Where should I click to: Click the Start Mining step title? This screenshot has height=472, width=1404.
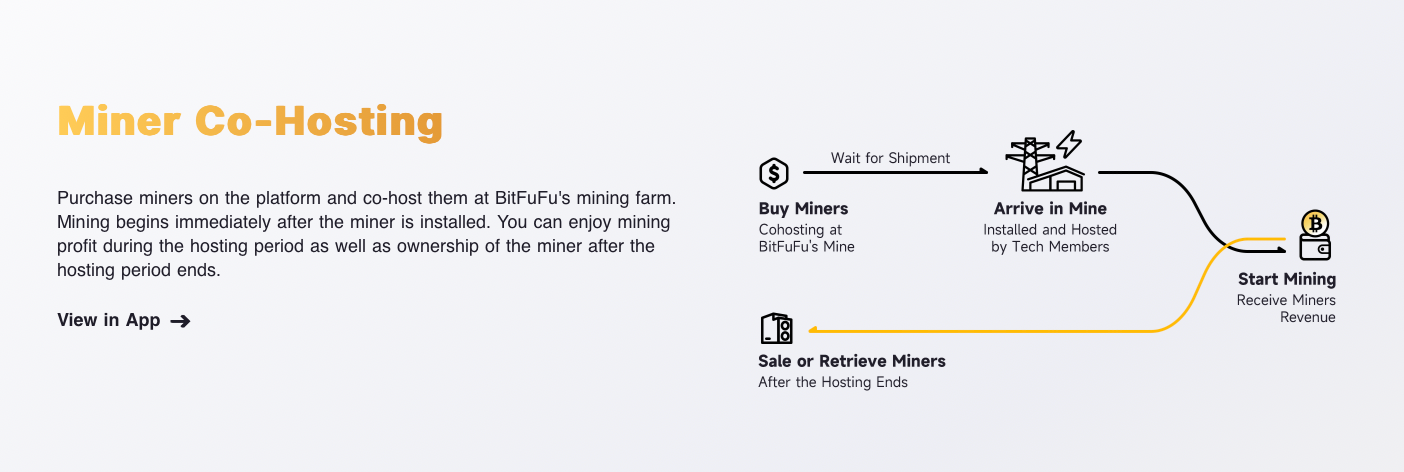pos(1286,279)
